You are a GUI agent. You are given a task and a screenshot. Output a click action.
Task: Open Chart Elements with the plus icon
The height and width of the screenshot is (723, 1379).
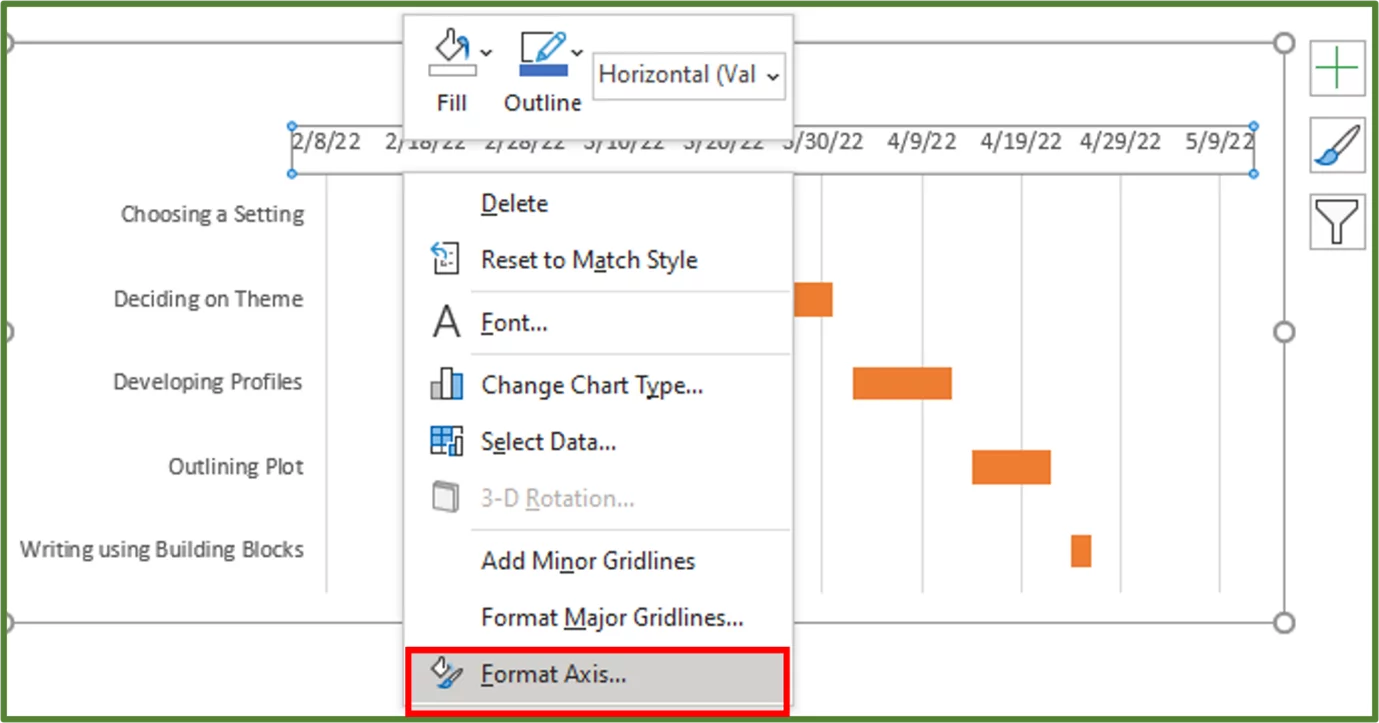pos(1337,68)
